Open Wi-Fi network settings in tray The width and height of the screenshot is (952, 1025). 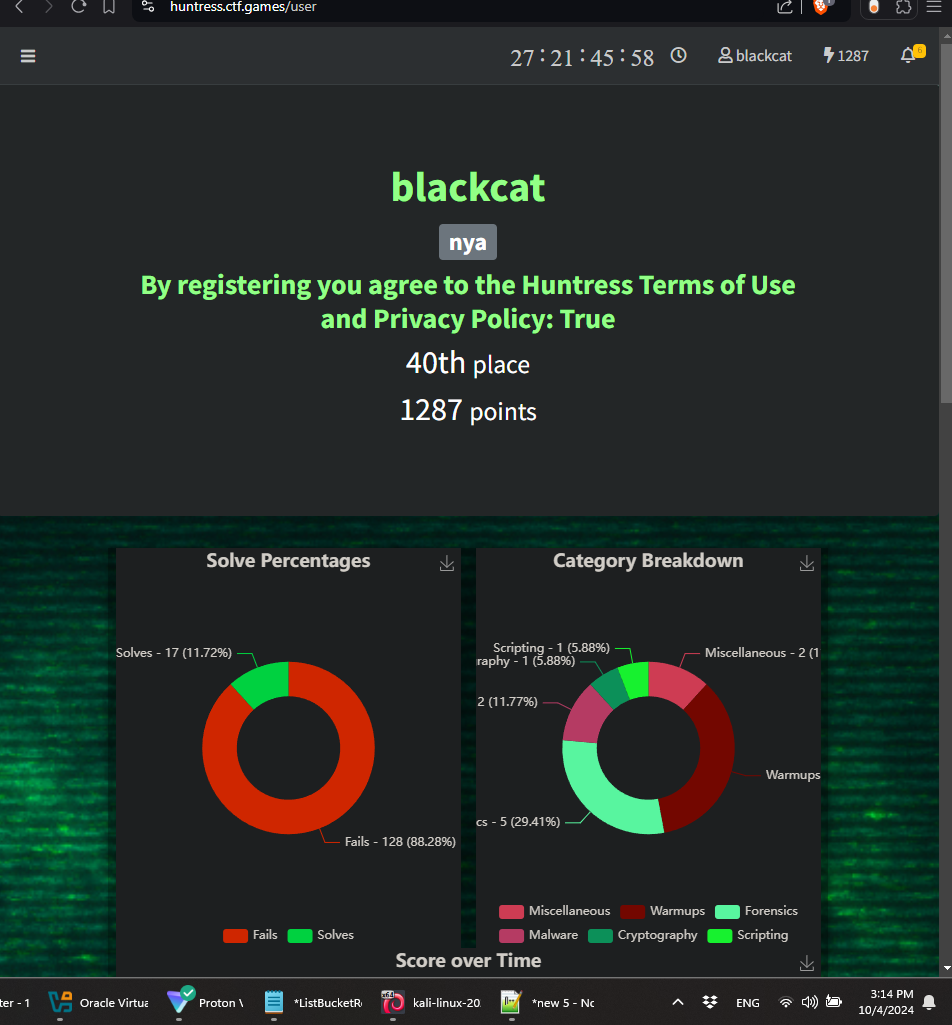click(x=786, y=1002)
